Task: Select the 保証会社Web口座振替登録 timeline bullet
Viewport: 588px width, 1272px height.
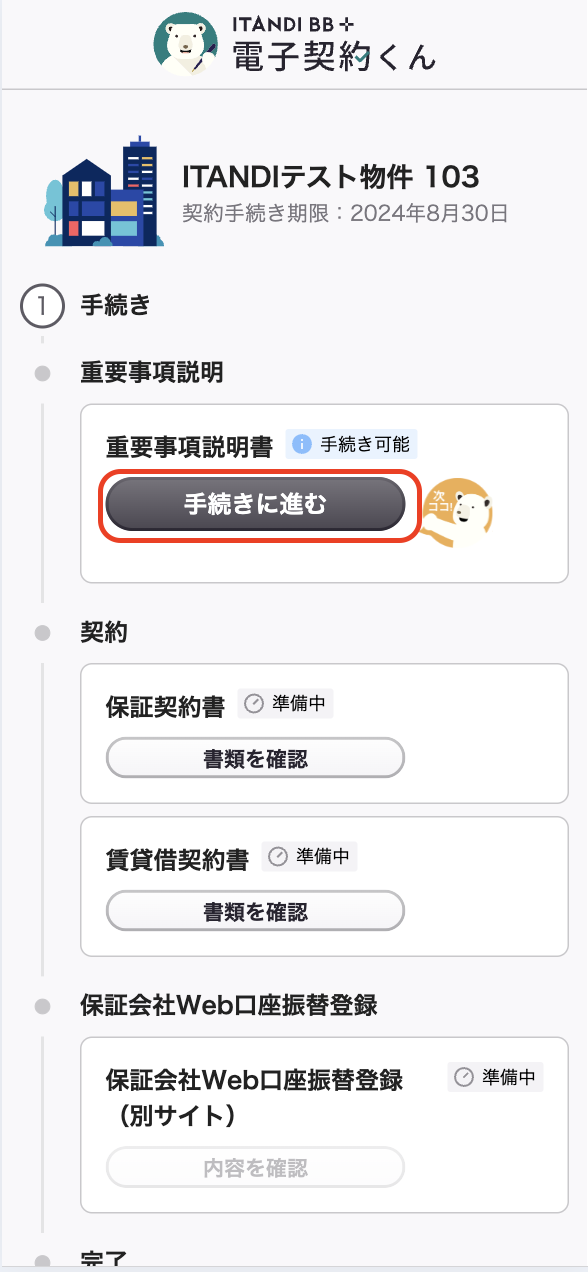Action: tap(42, 1005)
